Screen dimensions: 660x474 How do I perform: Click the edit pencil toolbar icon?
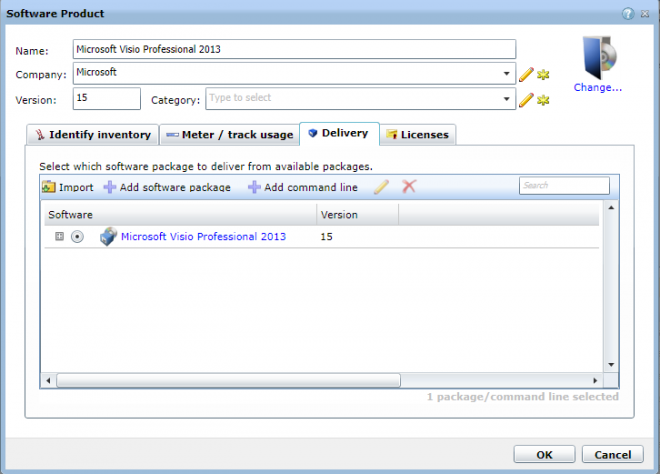click(381, 186)
